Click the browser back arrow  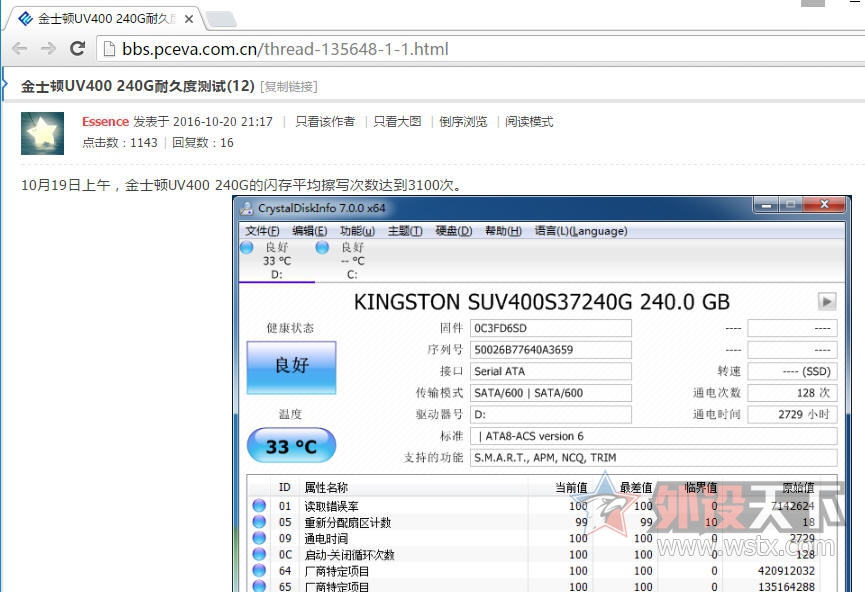(19, 49)
